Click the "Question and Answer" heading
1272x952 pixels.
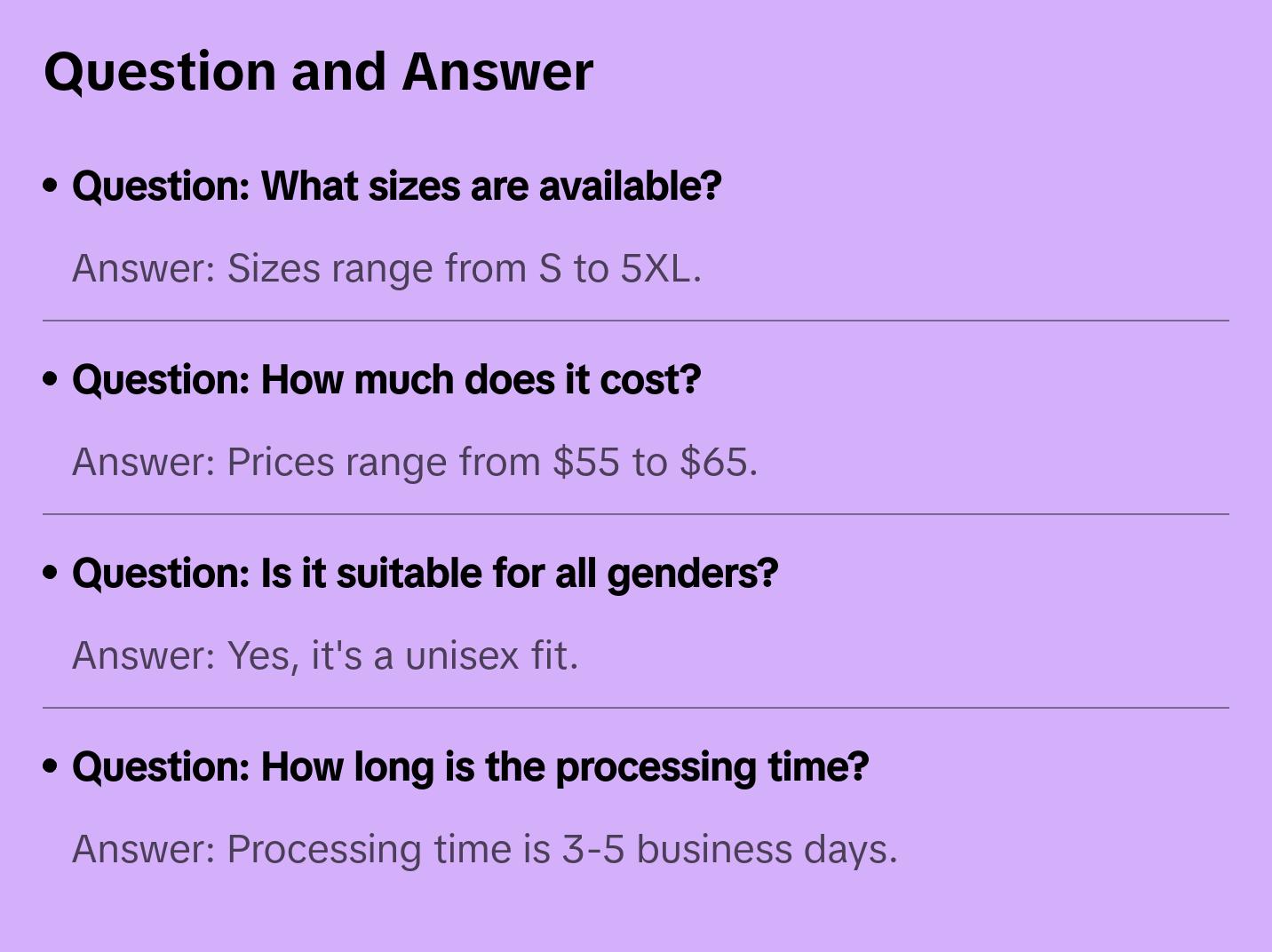(x=318, y=71)
